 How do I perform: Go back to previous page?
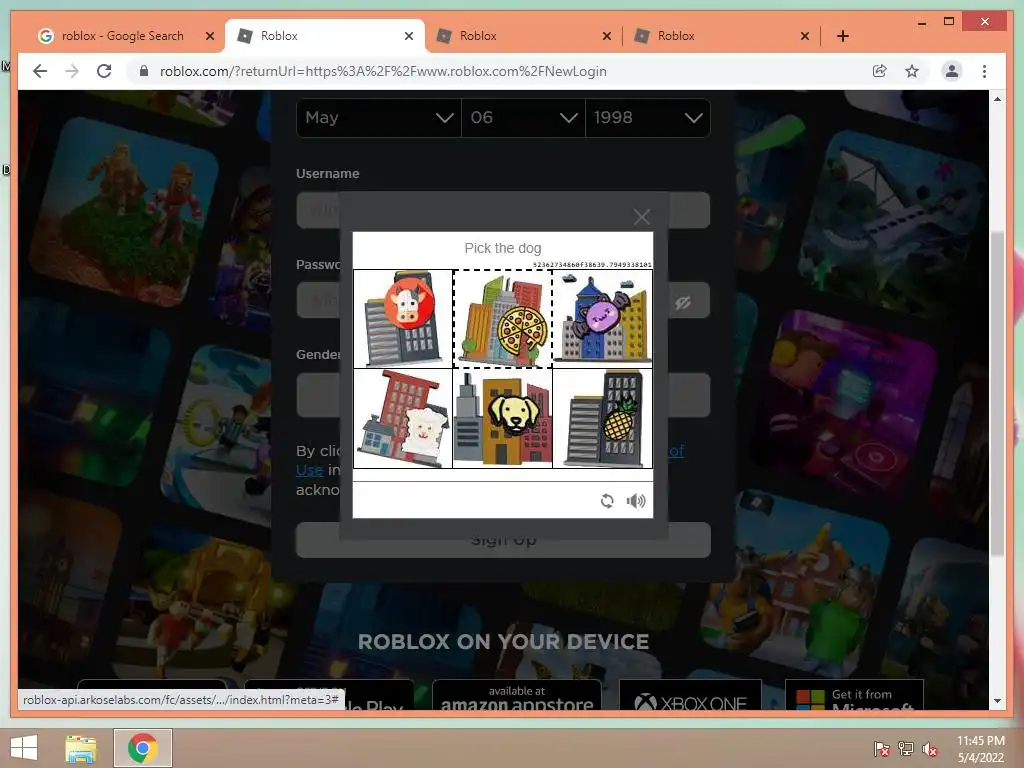(x=40, y=71)
